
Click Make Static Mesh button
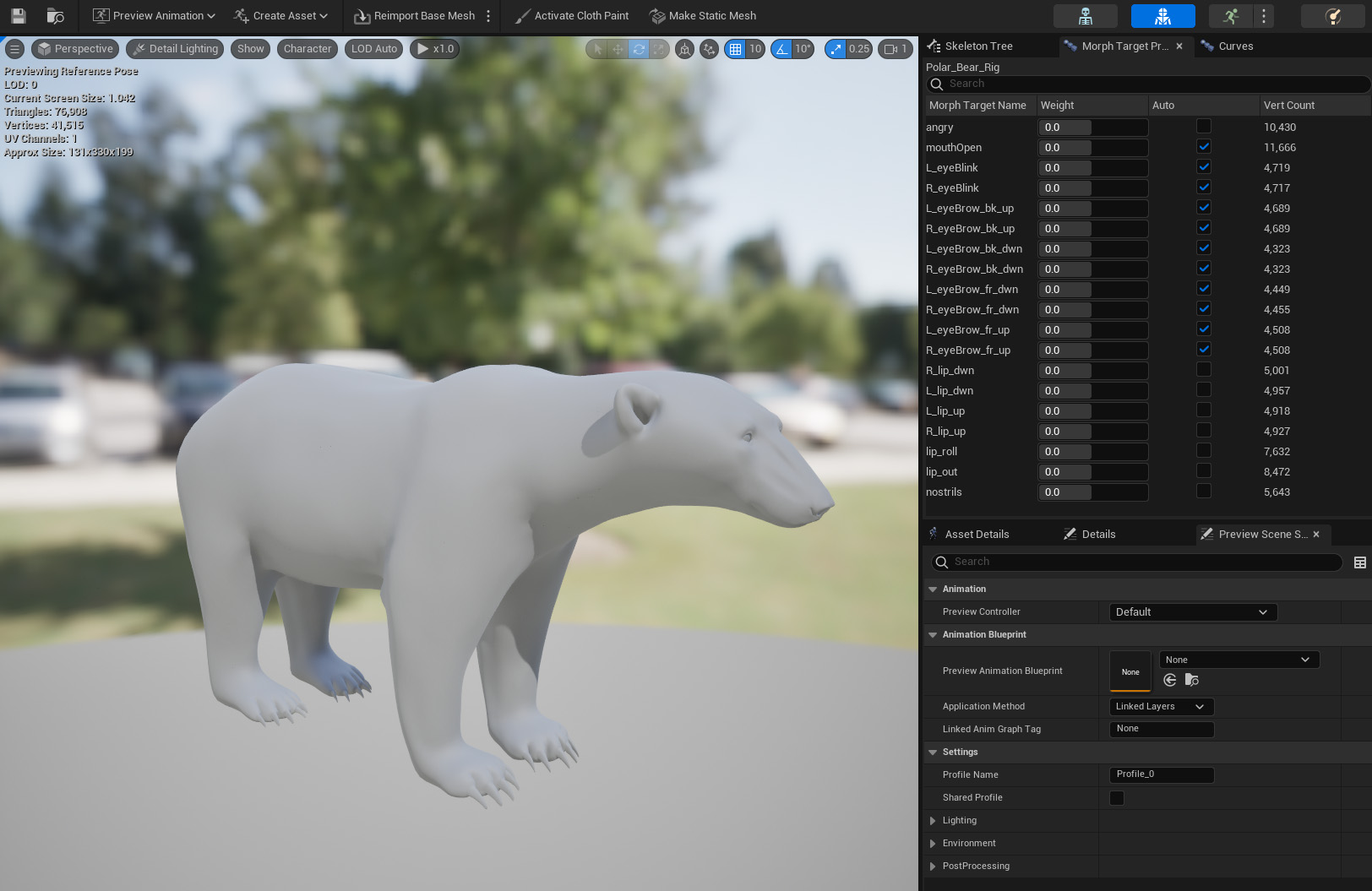pos(703,16)
